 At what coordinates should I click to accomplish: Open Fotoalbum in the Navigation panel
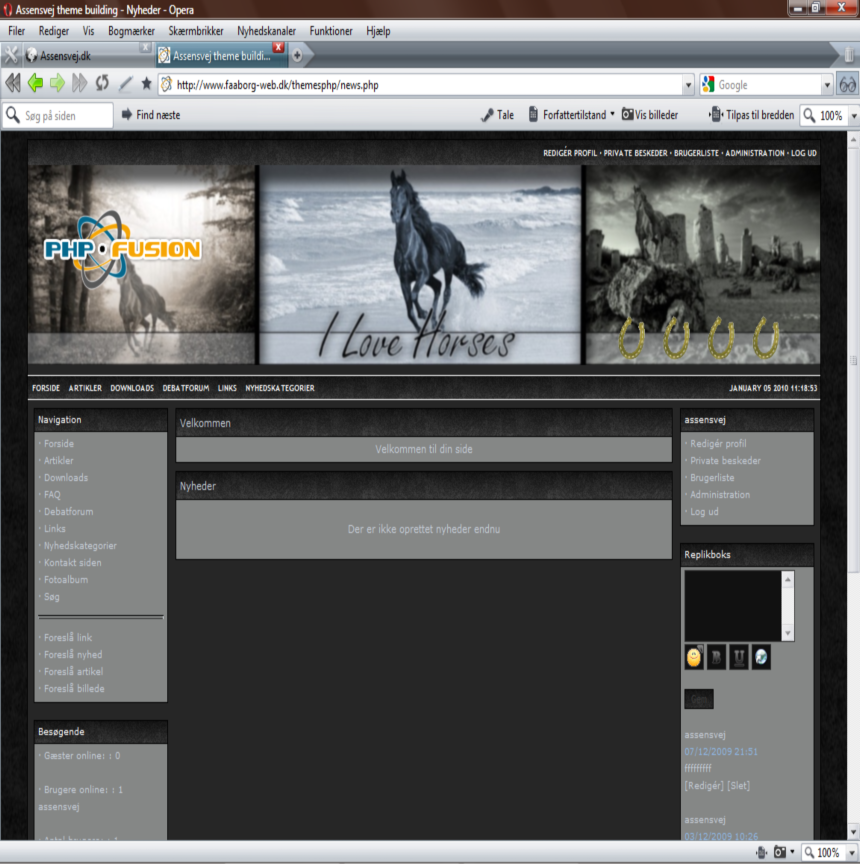[x=66, y=580]
